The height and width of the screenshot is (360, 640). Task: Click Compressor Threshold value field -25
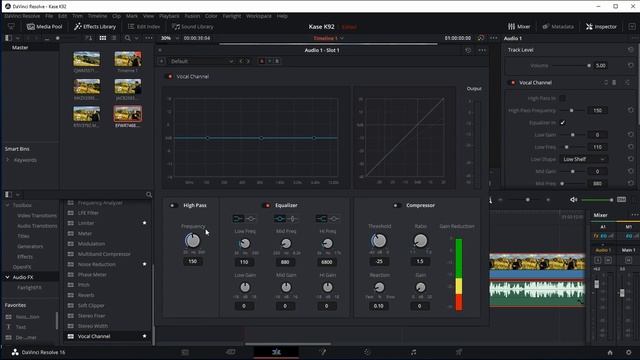click(x=379, y=261)
